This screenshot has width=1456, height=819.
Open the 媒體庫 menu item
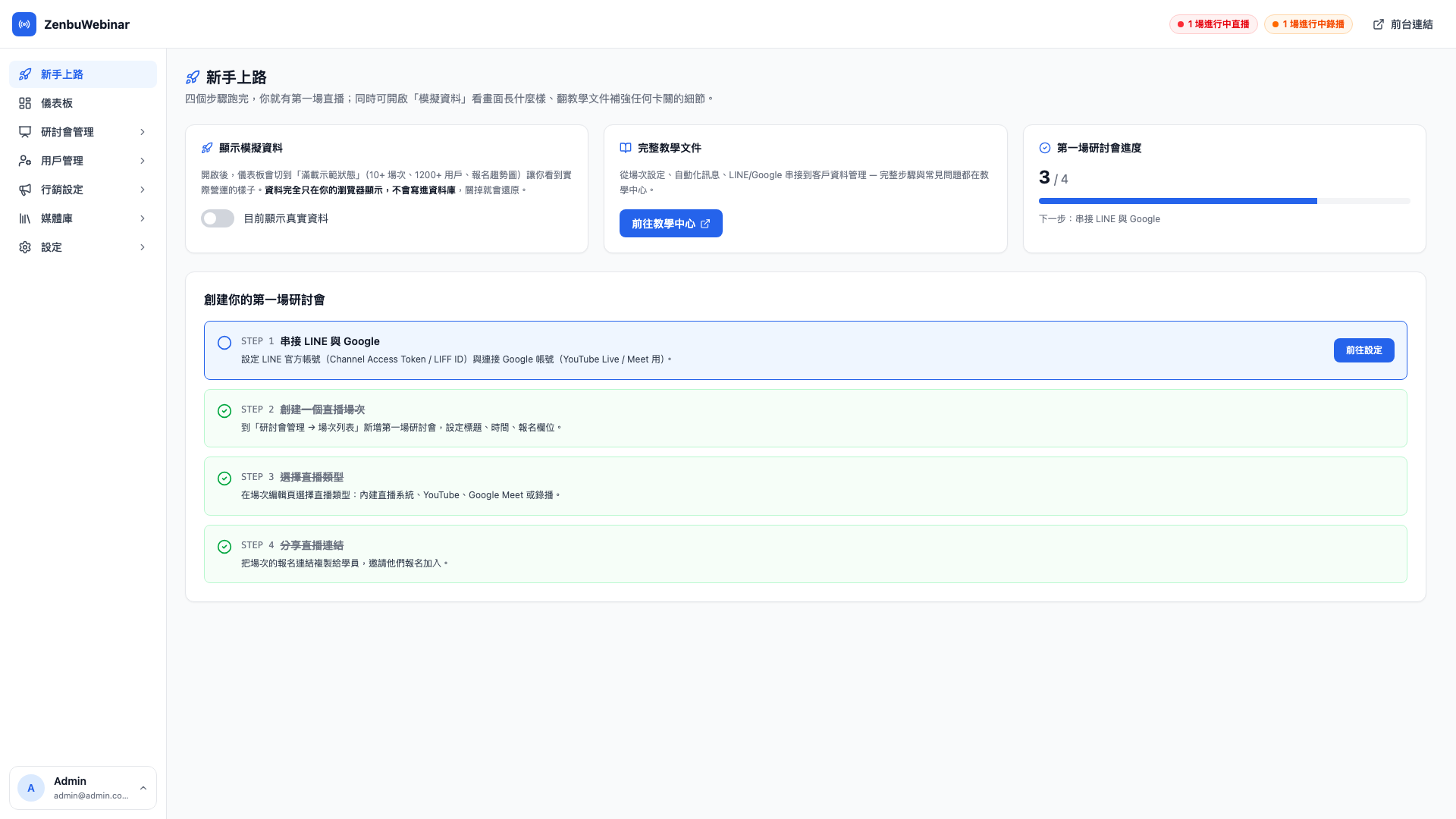(83, 218)
